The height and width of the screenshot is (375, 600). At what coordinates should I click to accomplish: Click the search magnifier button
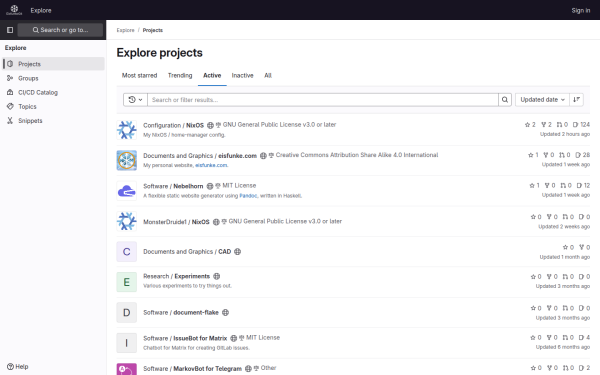(505, 100)
